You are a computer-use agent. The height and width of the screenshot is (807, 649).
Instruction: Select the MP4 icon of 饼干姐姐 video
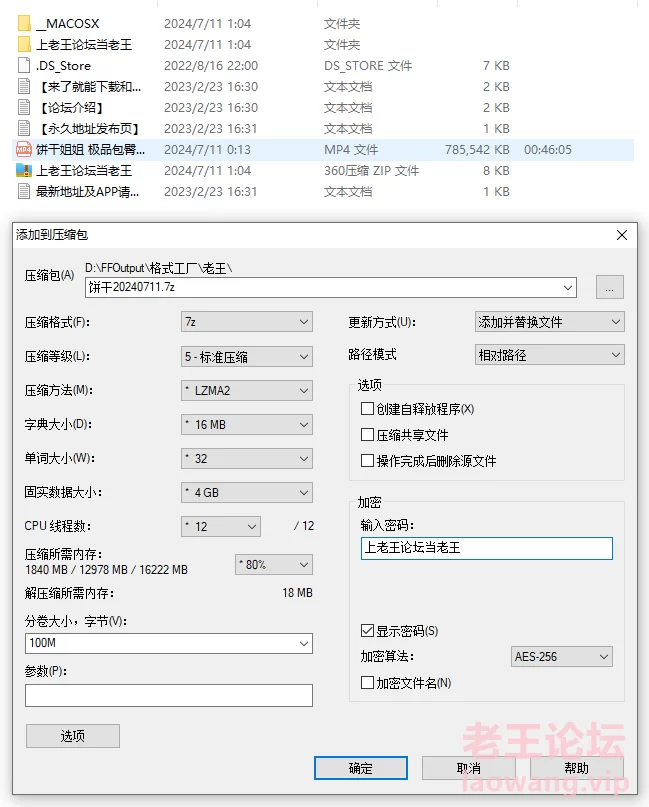coord(24,150)
